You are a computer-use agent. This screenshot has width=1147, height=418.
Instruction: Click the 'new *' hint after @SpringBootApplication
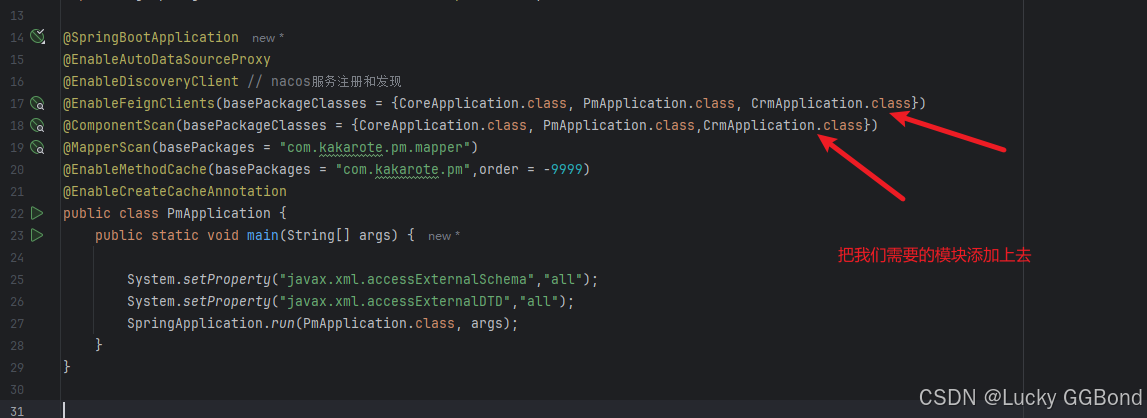(x=268, y=38)
